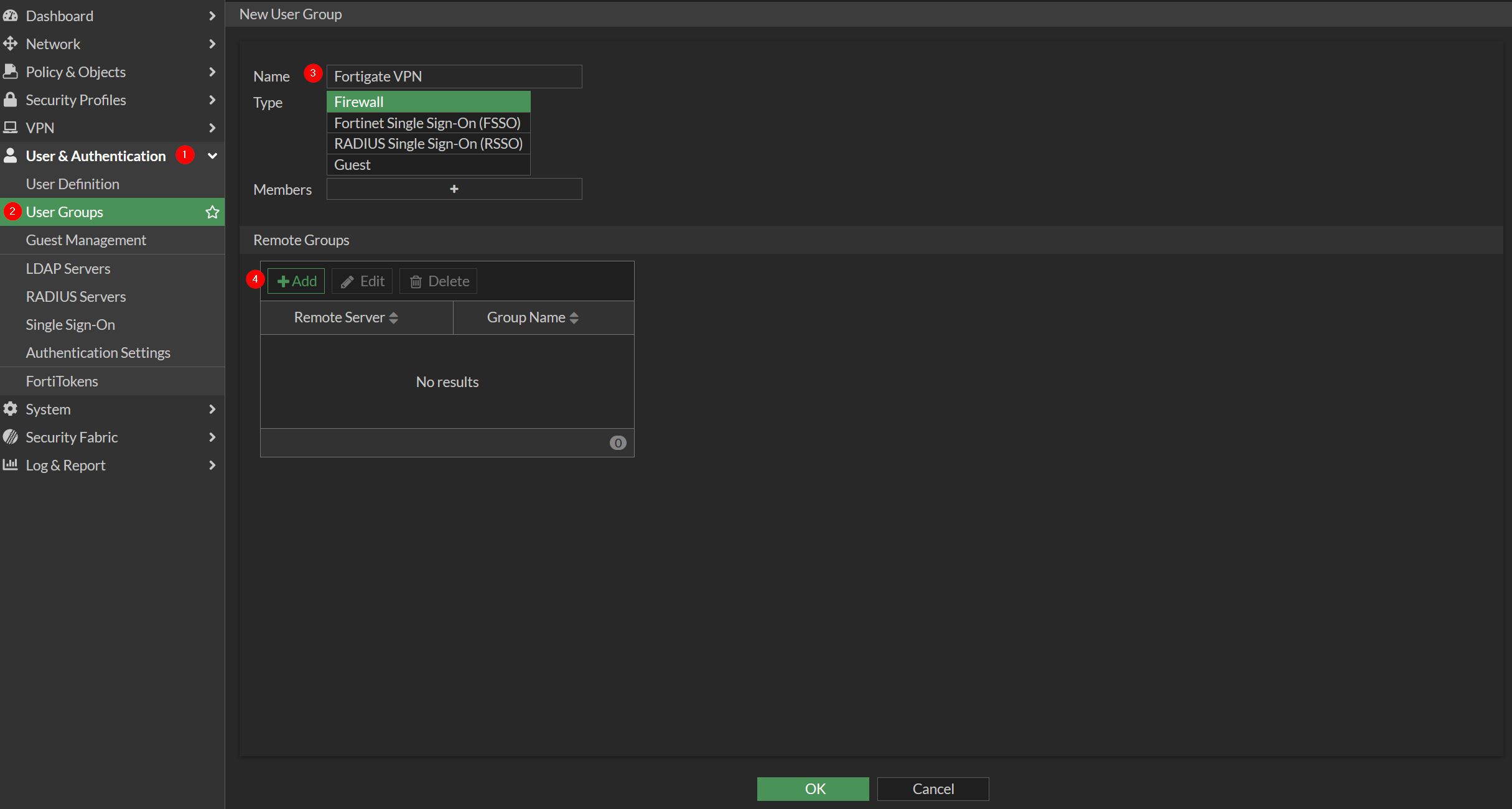Toggle the User Groups favorite star
Image resolution: width=1512 pixels, height=809 pixels.
(x=212, y=212)
